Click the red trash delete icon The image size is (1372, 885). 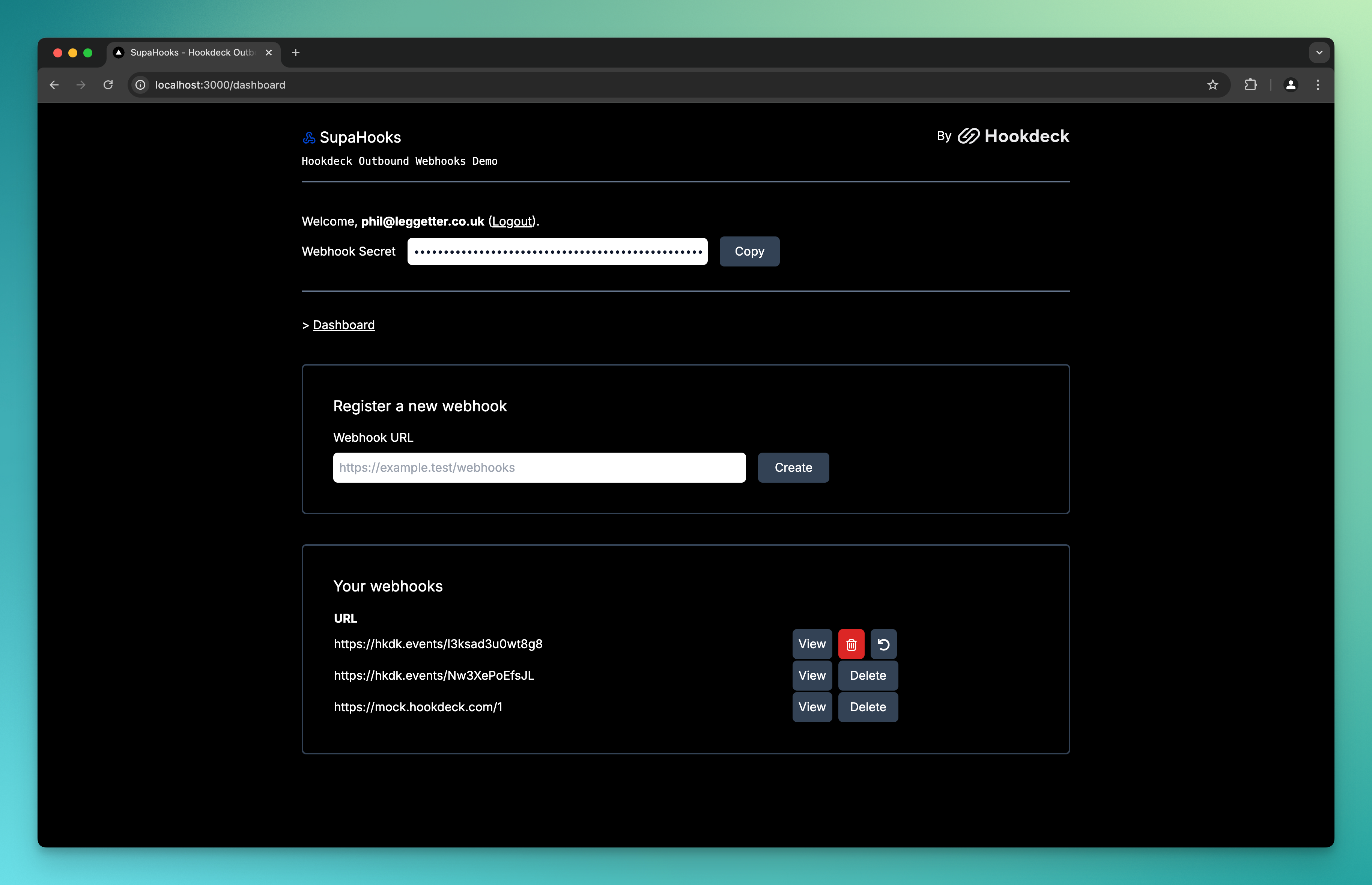click(851, 644)
